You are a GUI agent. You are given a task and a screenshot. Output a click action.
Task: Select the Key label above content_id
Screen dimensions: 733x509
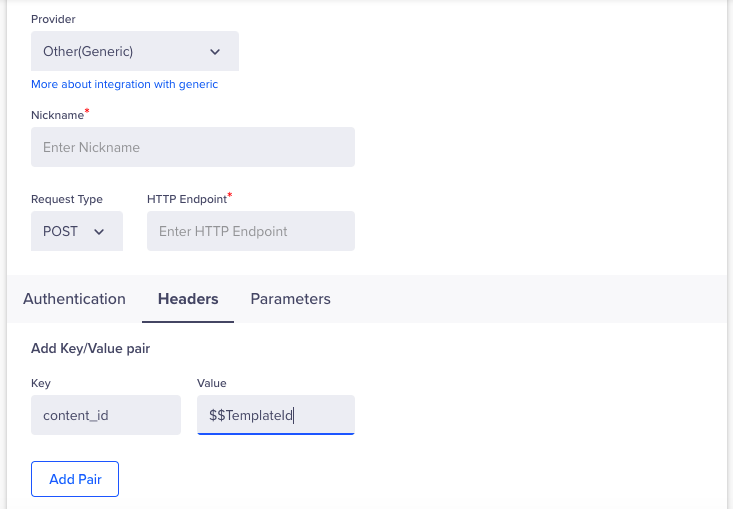41,383
